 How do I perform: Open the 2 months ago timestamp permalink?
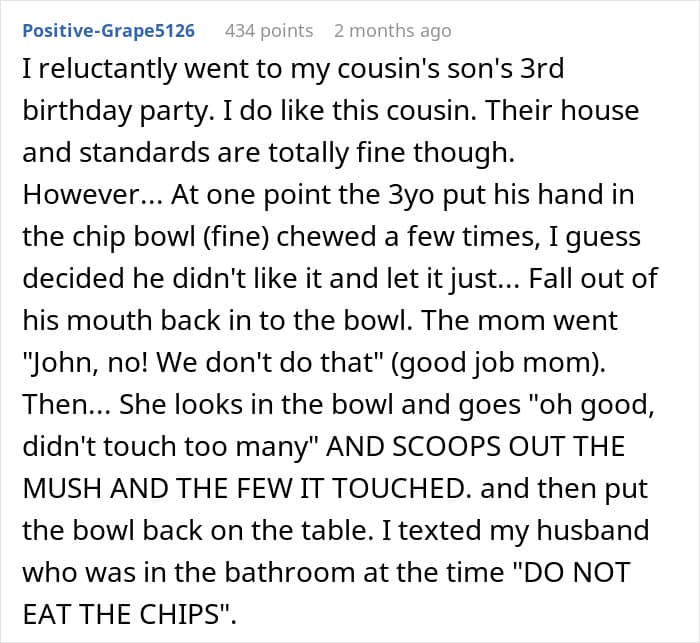[x=392, y=31]
